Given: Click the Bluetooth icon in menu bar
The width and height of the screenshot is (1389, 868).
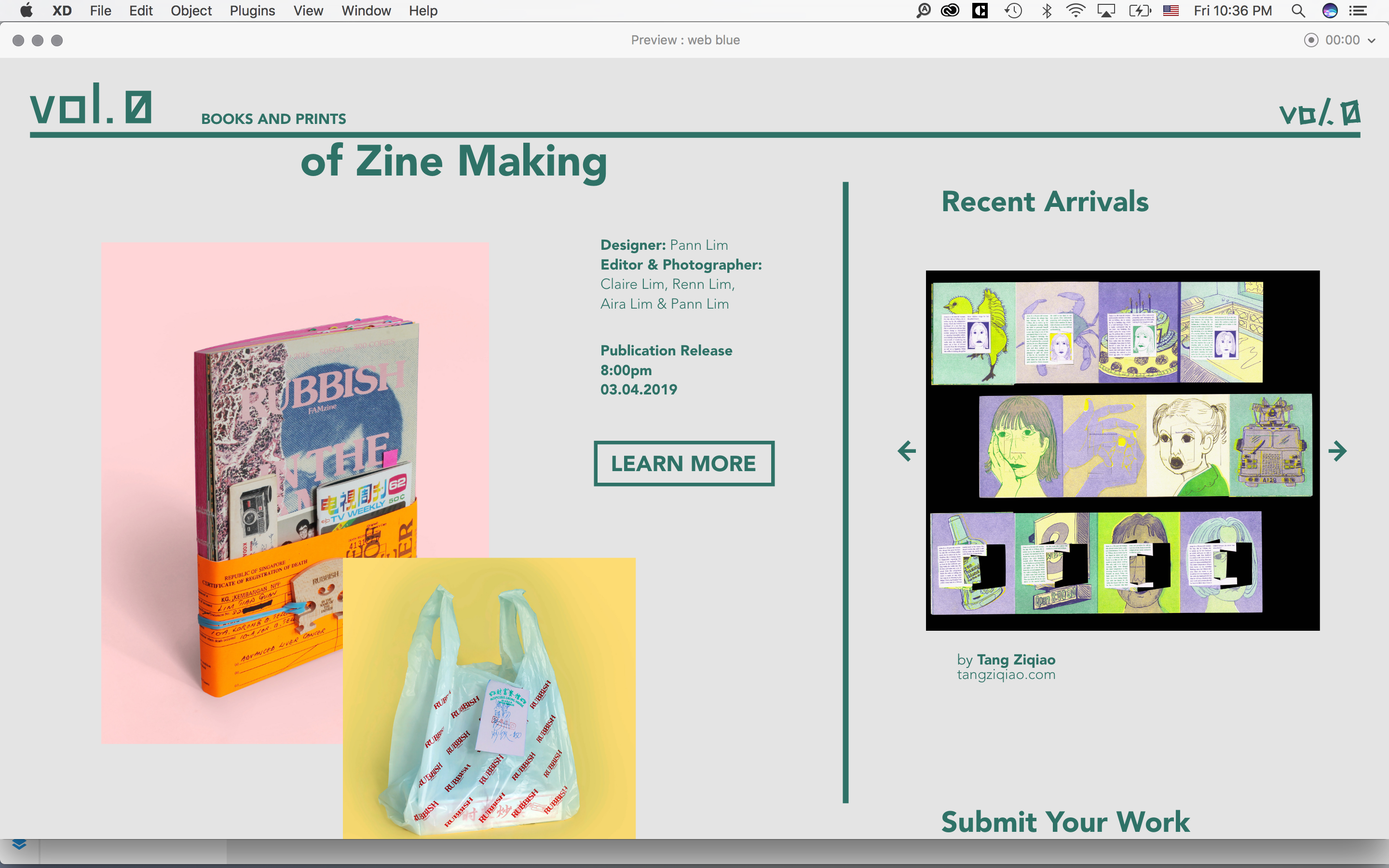Looking at the screenshot, I should (x=1047, y=11).
